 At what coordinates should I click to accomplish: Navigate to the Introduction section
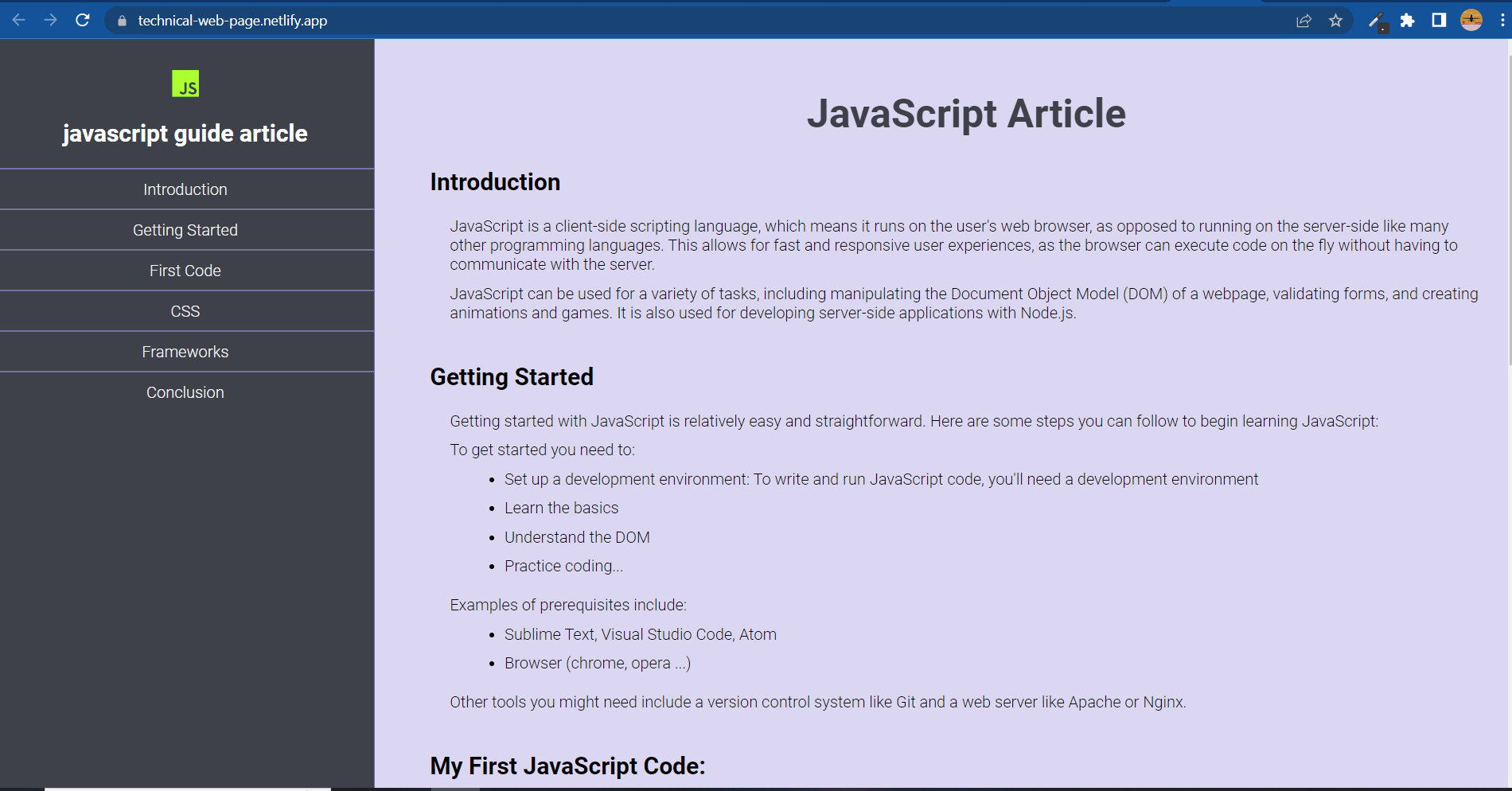(x=185, y=189)
